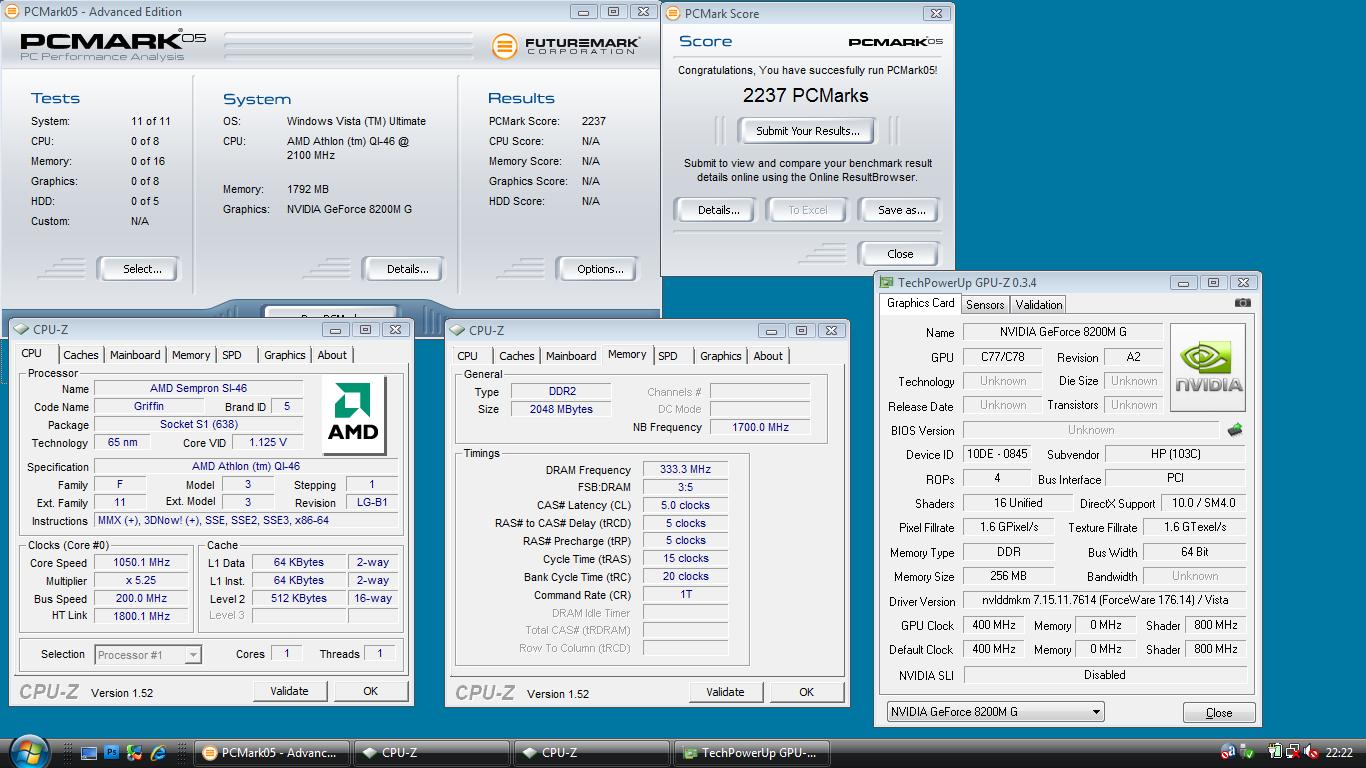Image resolution: width=1366 pixels, height=768 pixels.
Task: Click Details button in PCMark Score window
Action: tap(718, 210)
